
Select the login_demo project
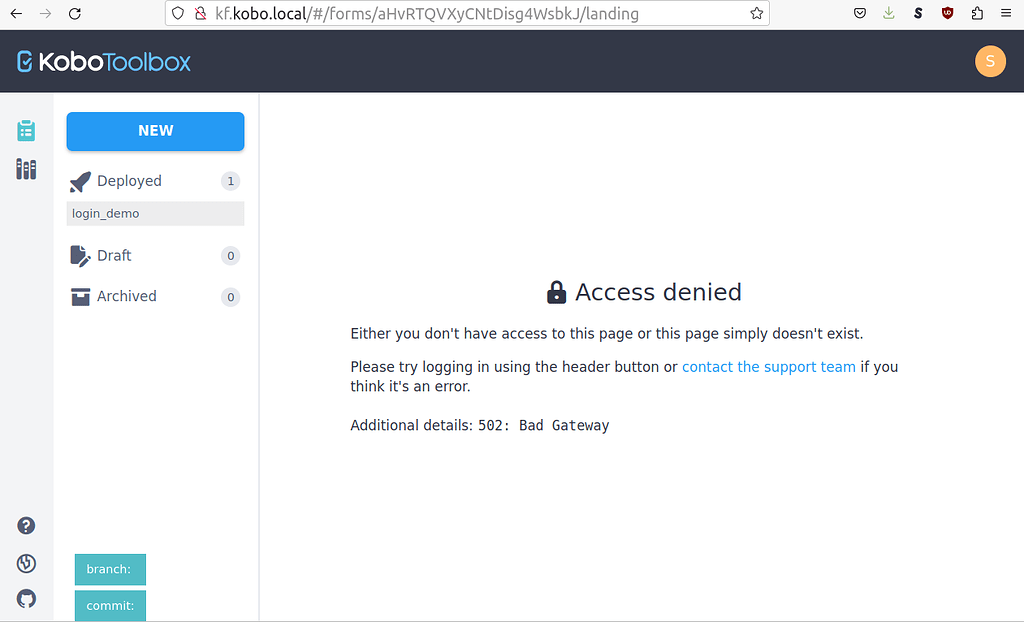click(x=105, y=213)
